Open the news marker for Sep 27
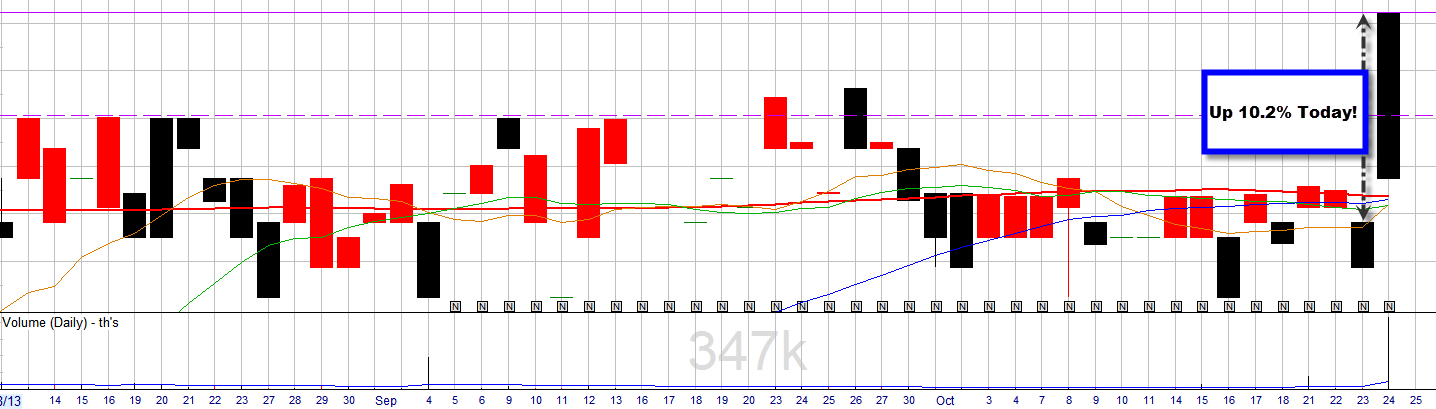Image resolution: width=1436 pixels, height=409 pixels. (x=882, y=306)
